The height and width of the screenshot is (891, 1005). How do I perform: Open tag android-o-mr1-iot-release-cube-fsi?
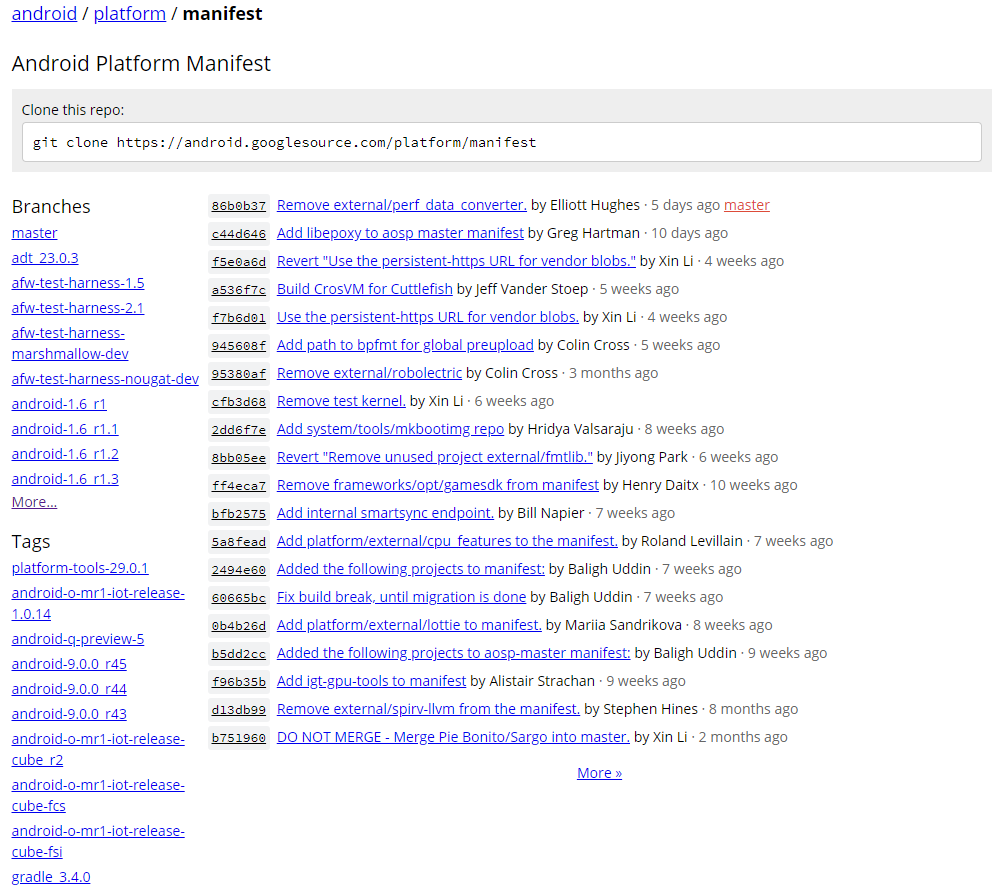point(98,841)
